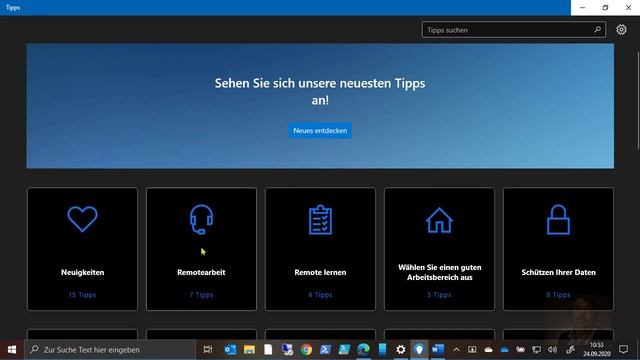Click the headset icon for Remotearbeit
This screenshot has width=640, height=360.
(201, 220)
